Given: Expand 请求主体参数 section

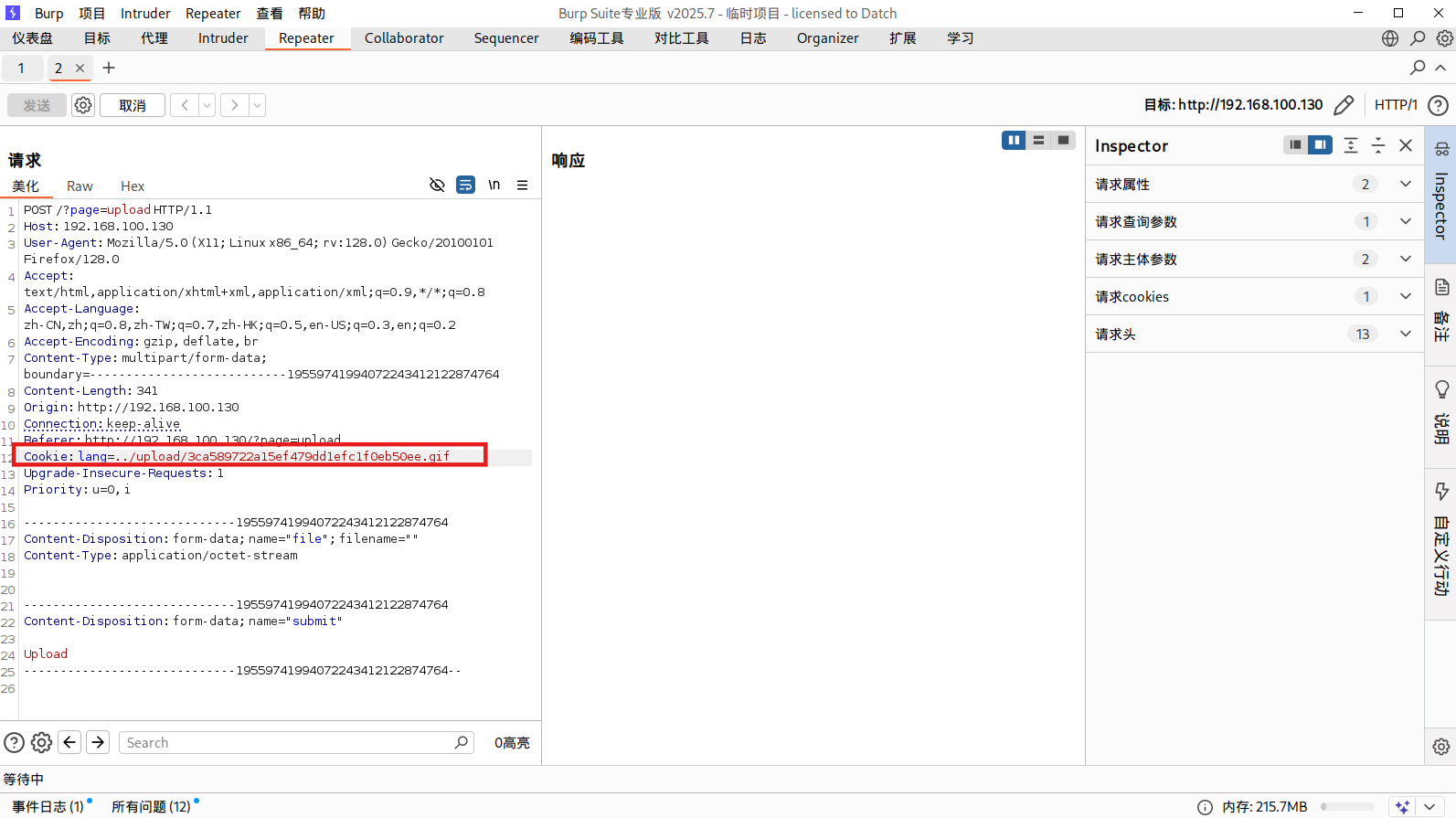Looking at the screenshot, I should click(x=1254, y=259).
